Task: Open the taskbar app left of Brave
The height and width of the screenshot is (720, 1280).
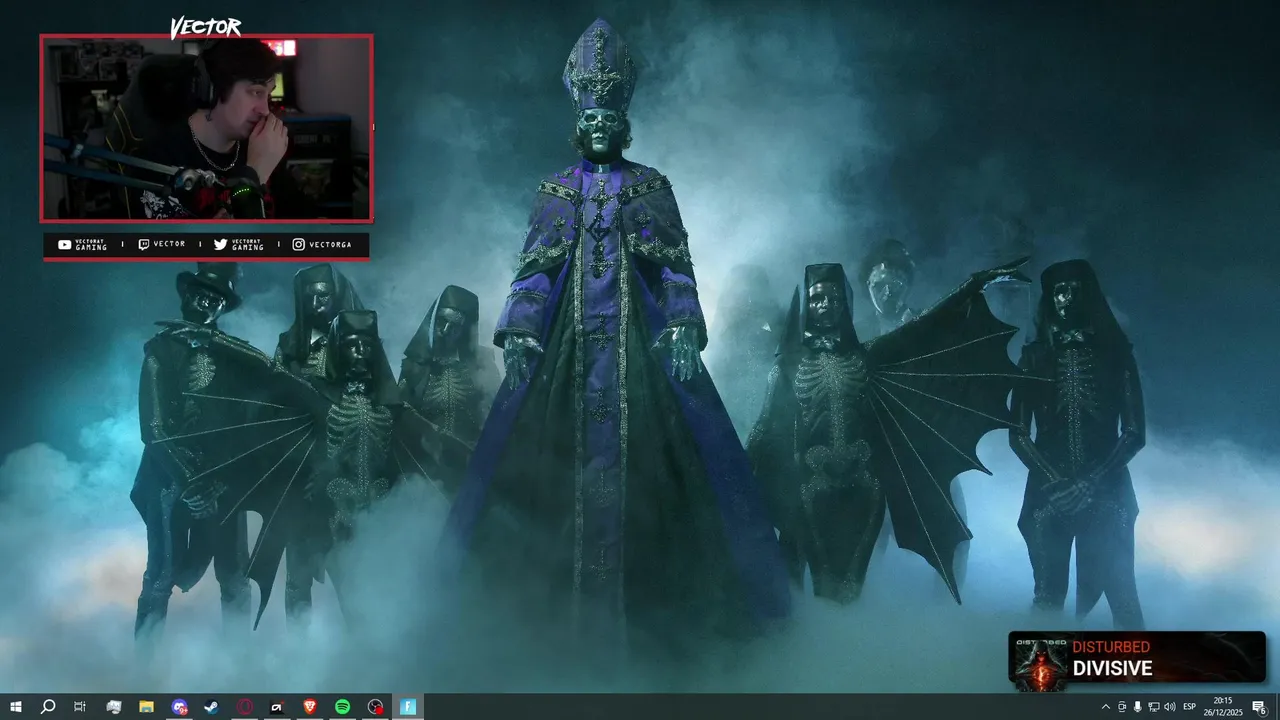Action: click(277, 707)
